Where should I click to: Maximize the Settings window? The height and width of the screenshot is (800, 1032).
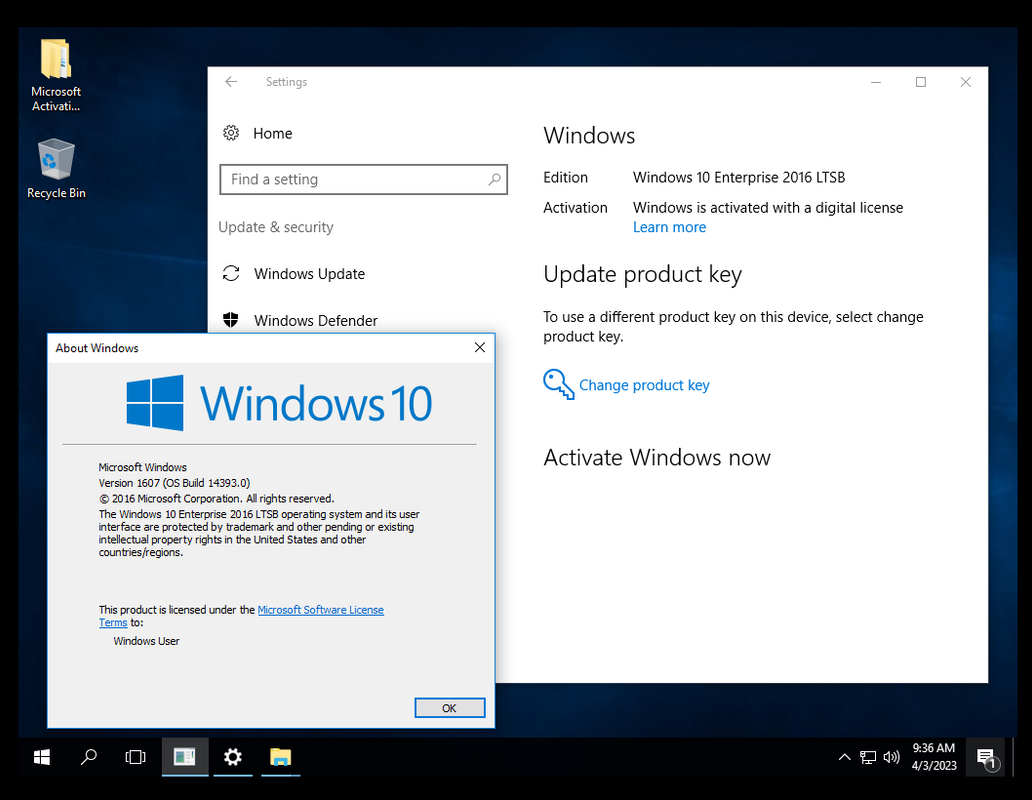click(921, 82)
